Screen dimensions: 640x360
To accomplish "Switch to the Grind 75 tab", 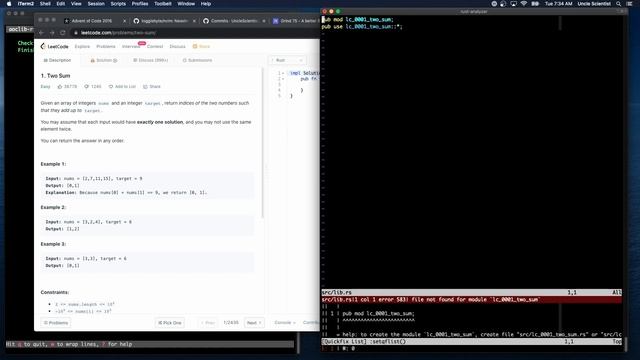I will (296, 21).
